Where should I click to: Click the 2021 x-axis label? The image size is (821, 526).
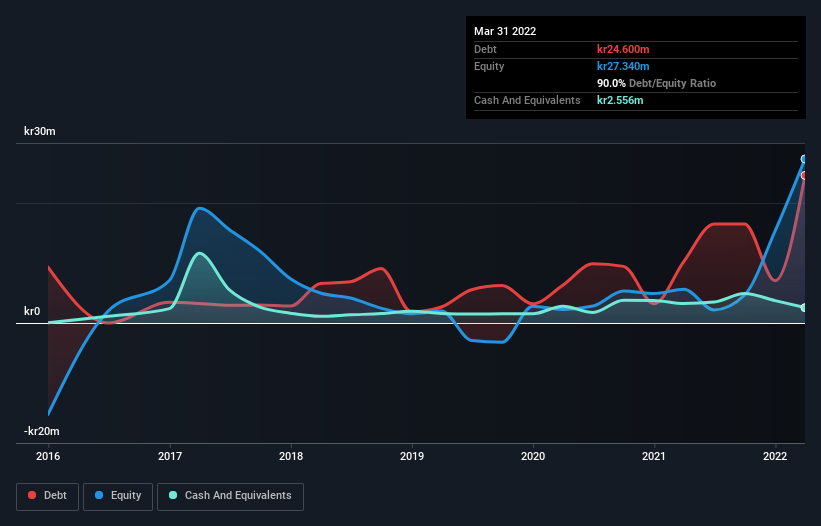(654, 456)
